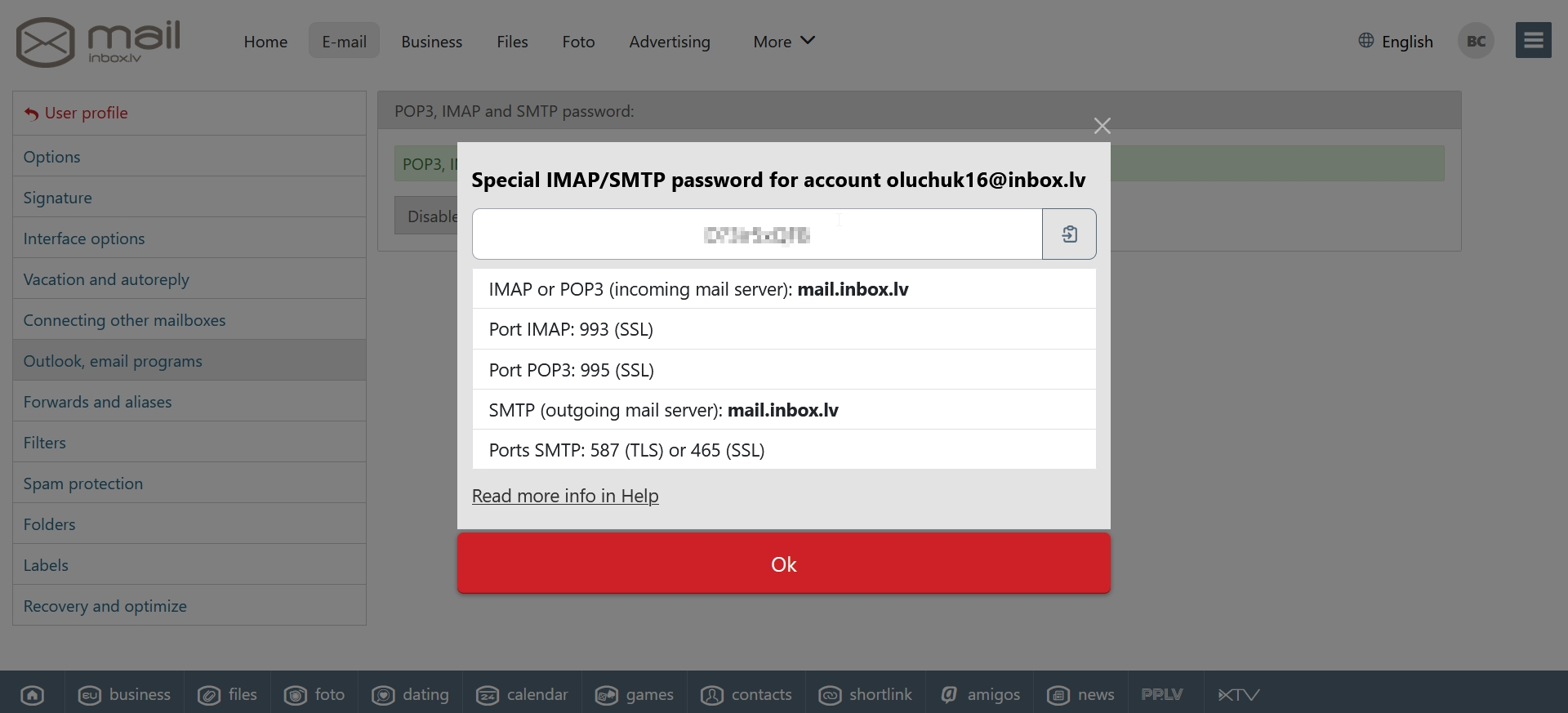Open Read more info in Help link

[x=565, y=496]
